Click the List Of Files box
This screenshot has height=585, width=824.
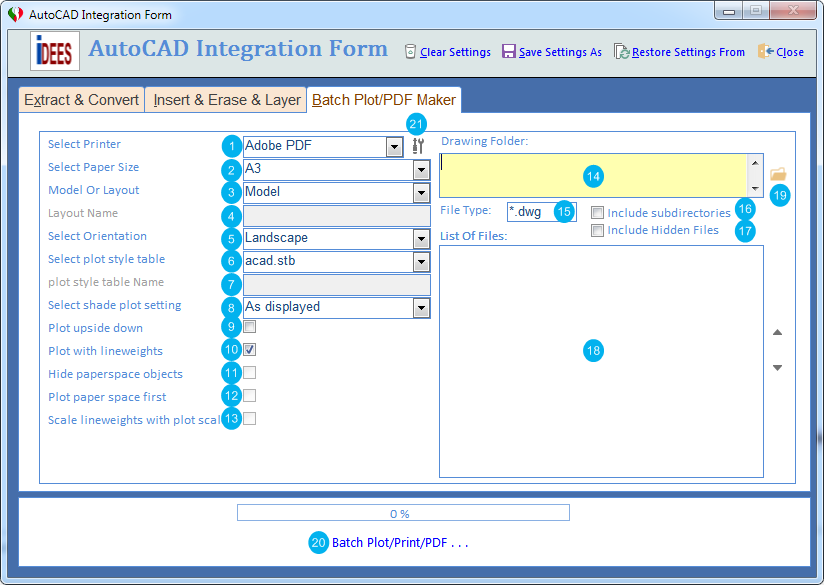601,362
